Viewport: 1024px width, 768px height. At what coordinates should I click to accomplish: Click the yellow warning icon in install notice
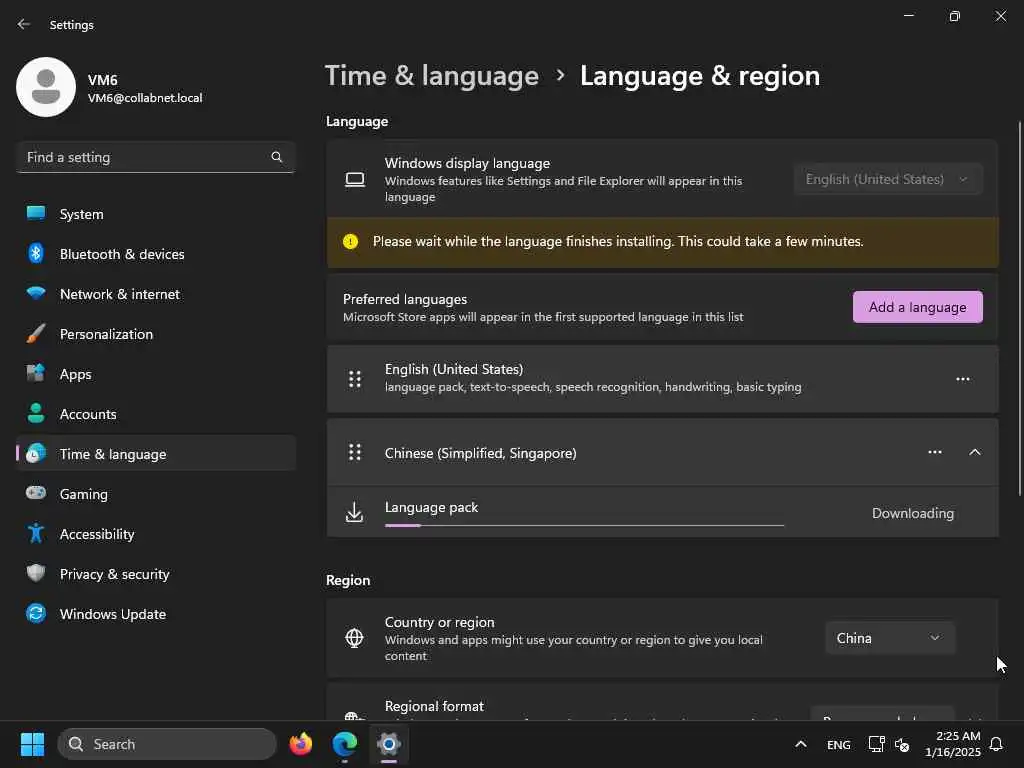pos(351,242)
